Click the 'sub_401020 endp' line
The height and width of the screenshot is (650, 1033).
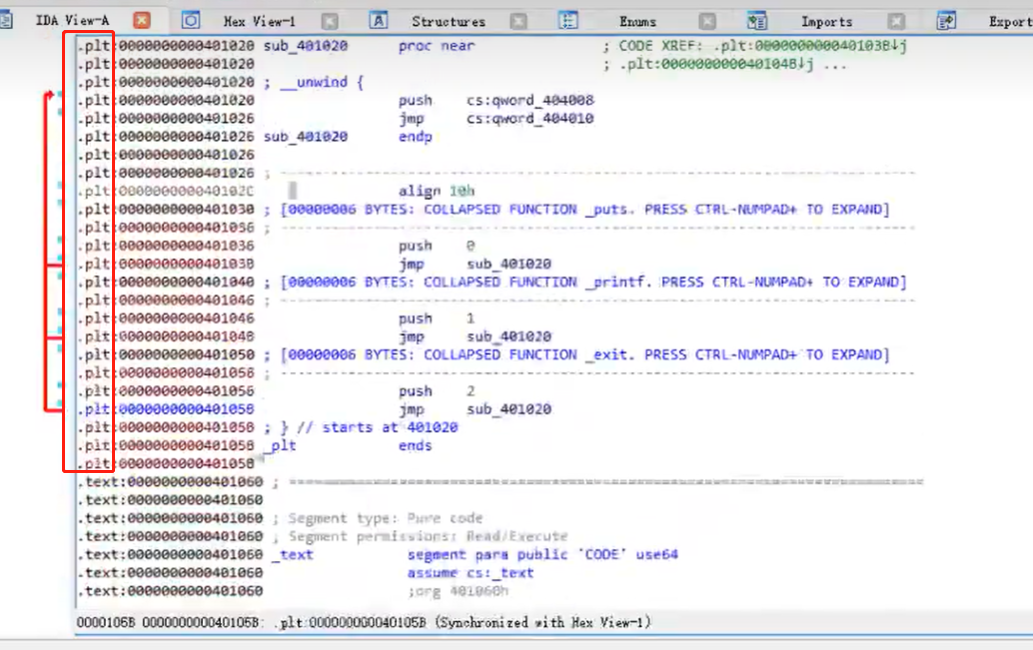click(348, 137)
